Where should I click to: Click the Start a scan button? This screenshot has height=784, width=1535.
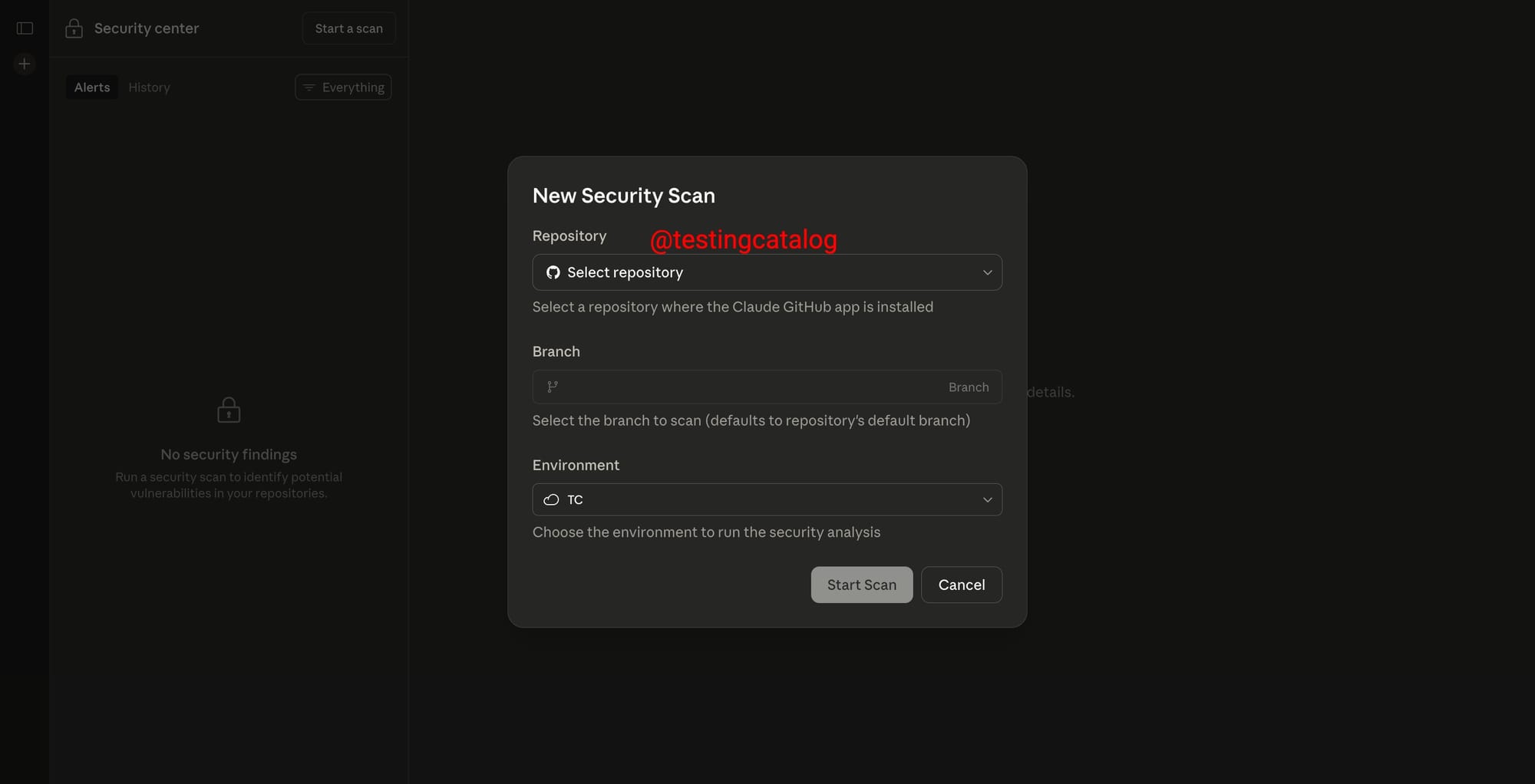coord(349,28)
